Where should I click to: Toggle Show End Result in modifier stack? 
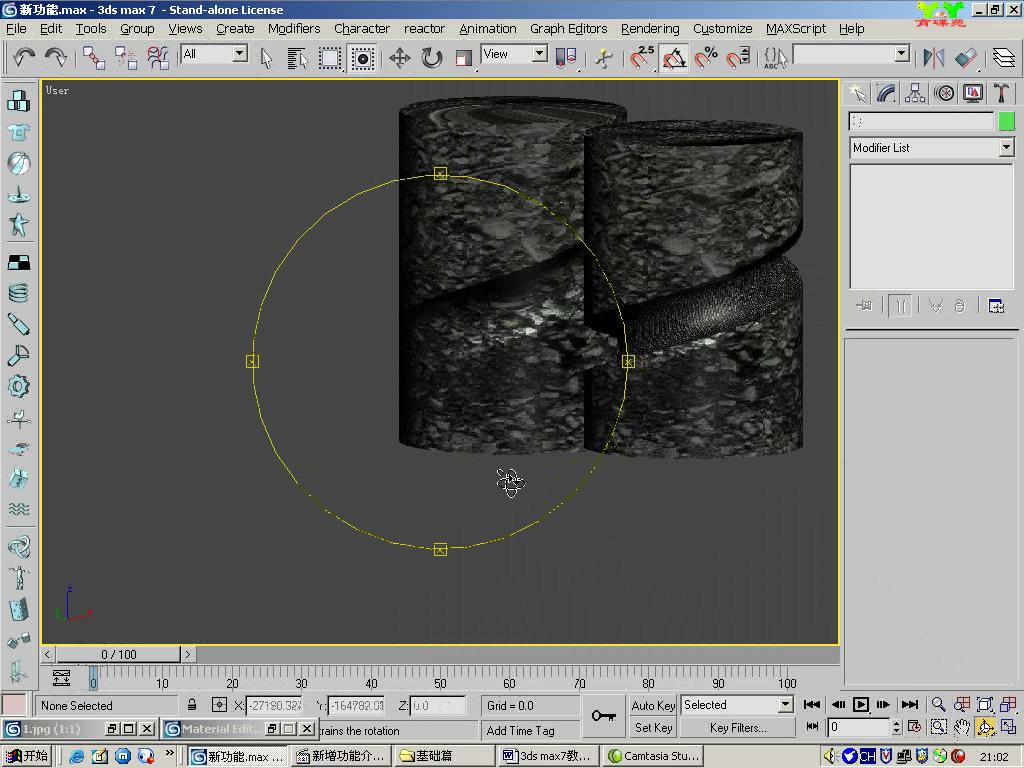[x=901, y=306]
